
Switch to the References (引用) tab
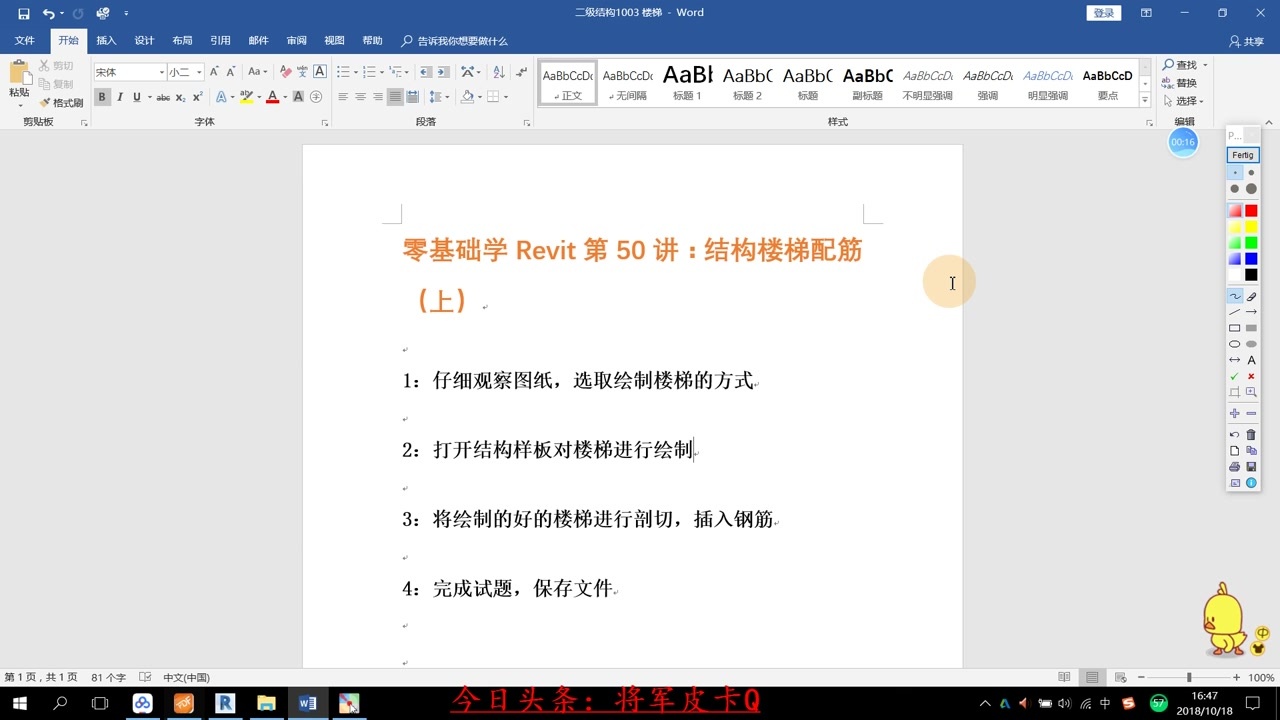[220, 41]
